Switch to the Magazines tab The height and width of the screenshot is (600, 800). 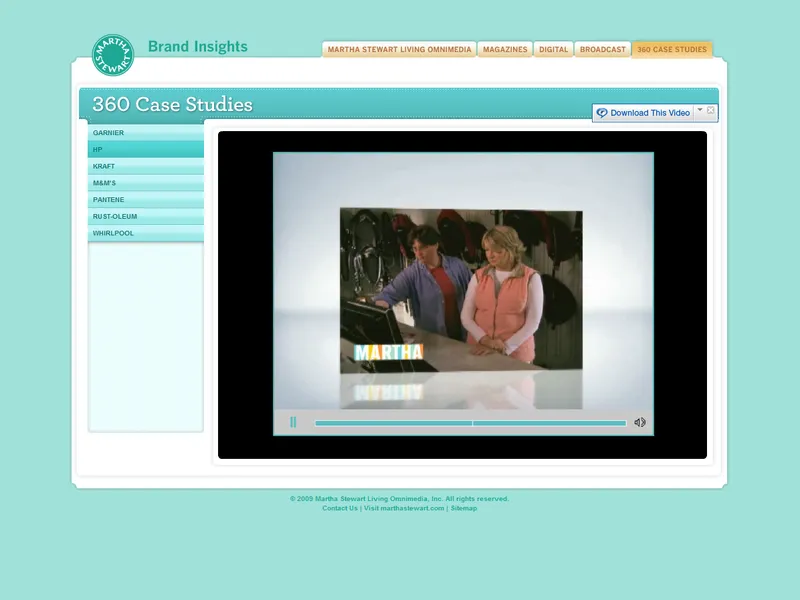(x=505, y=49)
